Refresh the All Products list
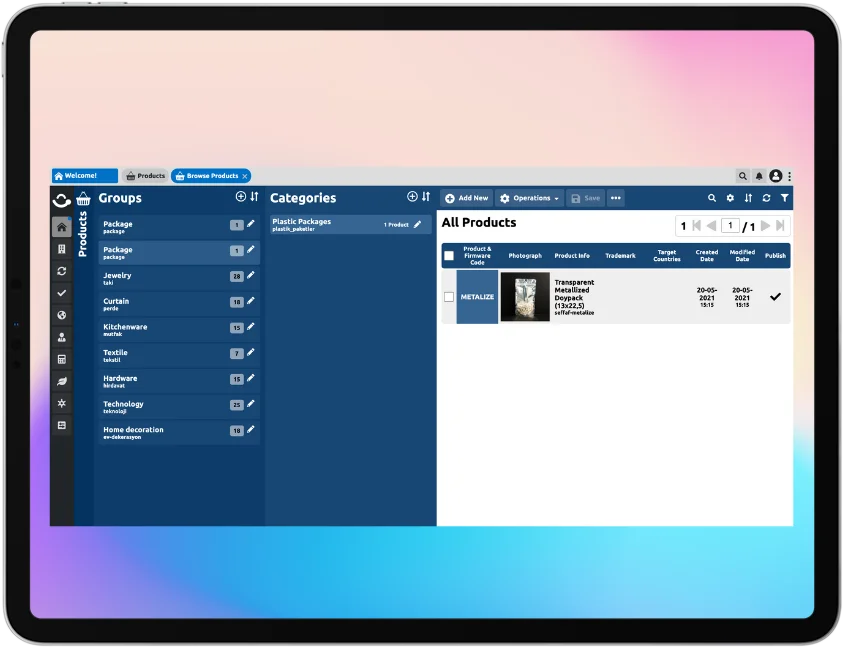843x647 pixels. [x=766, y=198]
